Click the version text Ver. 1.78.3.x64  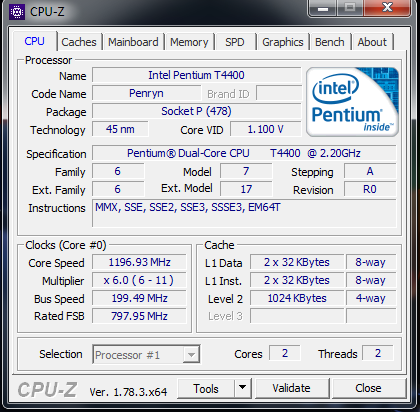[128, 392]
